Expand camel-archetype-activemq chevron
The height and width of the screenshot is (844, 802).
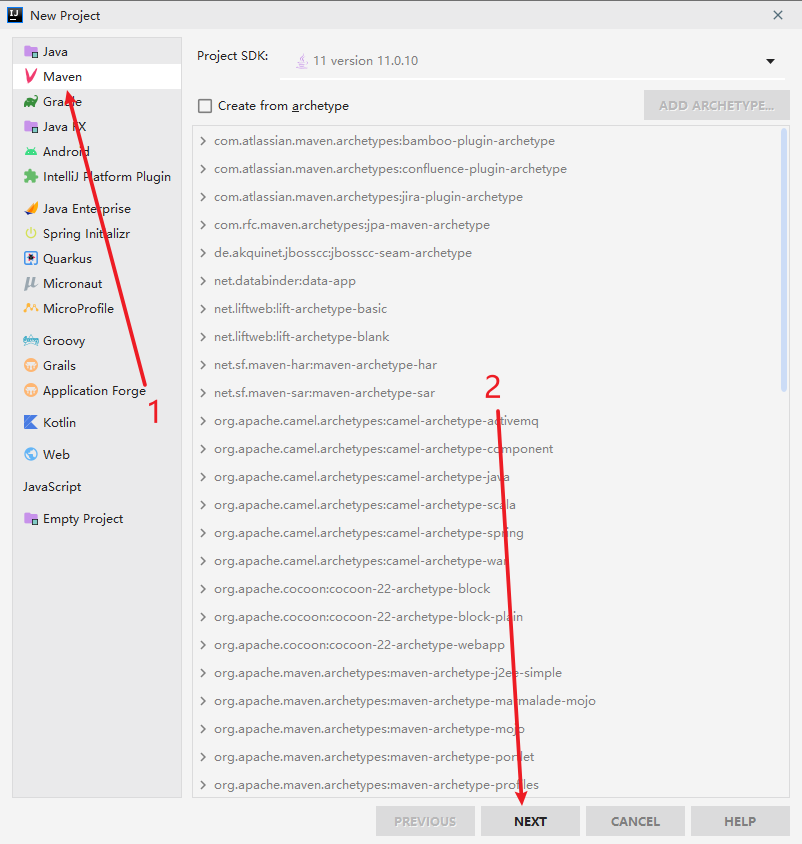[203, 421]
